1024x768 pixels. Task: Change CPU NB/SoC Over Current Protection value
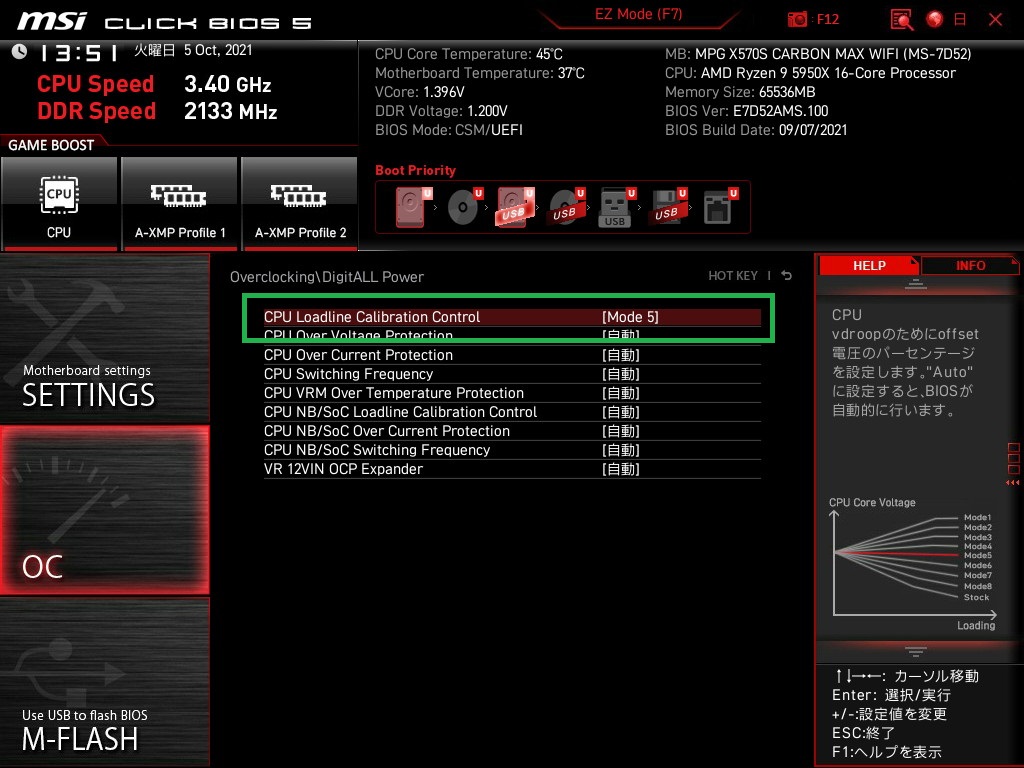click(620, 430)
